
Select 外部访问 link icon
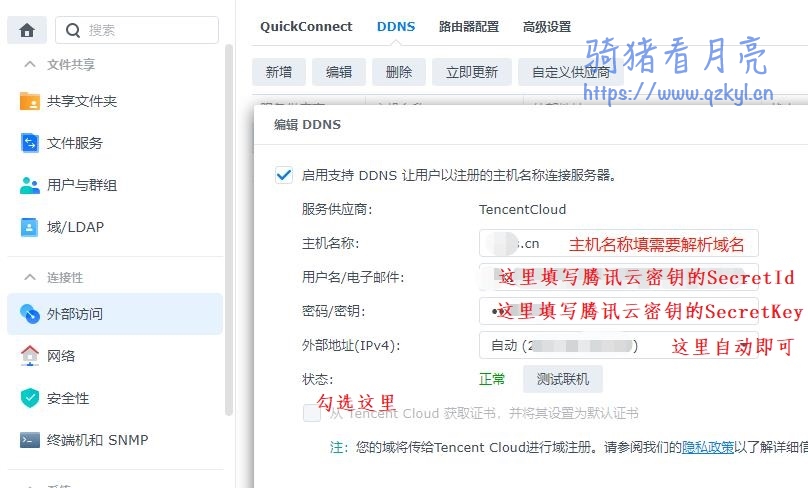coord(29,313)
